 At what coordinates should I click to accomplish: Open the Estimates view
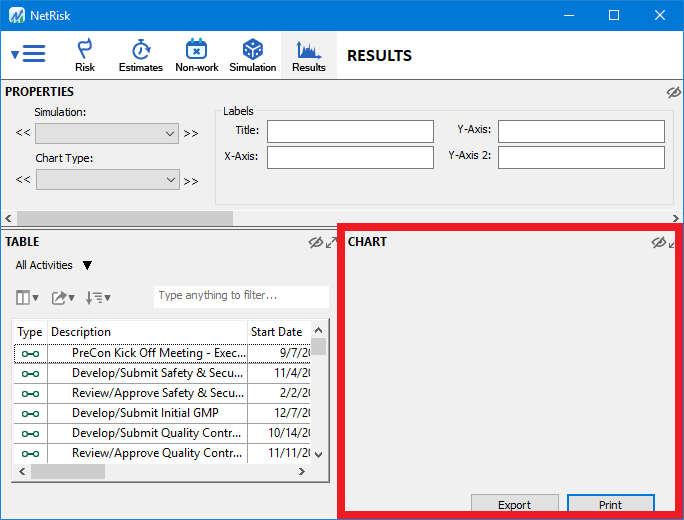click(x=140, y=55)
